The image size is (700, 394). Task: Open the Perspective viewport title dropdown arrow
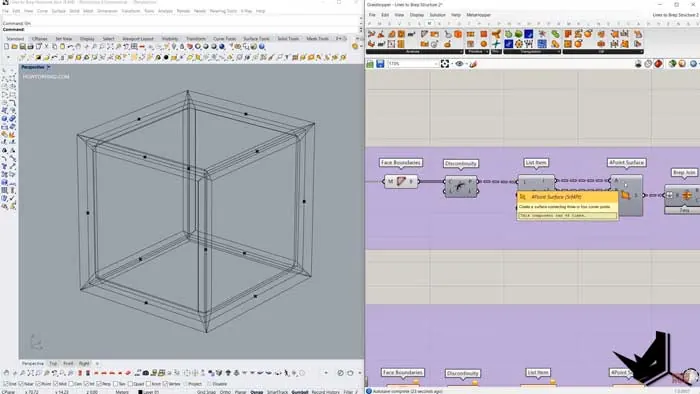click(48, 67)
